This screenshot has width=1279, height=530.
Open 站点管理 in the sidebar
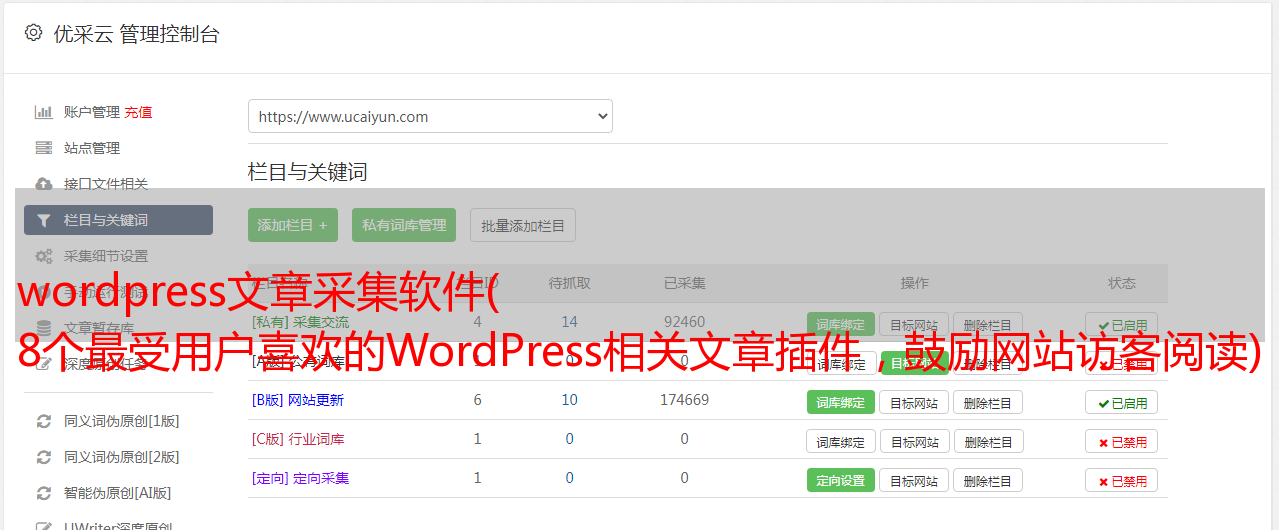[x=92, y=148]
